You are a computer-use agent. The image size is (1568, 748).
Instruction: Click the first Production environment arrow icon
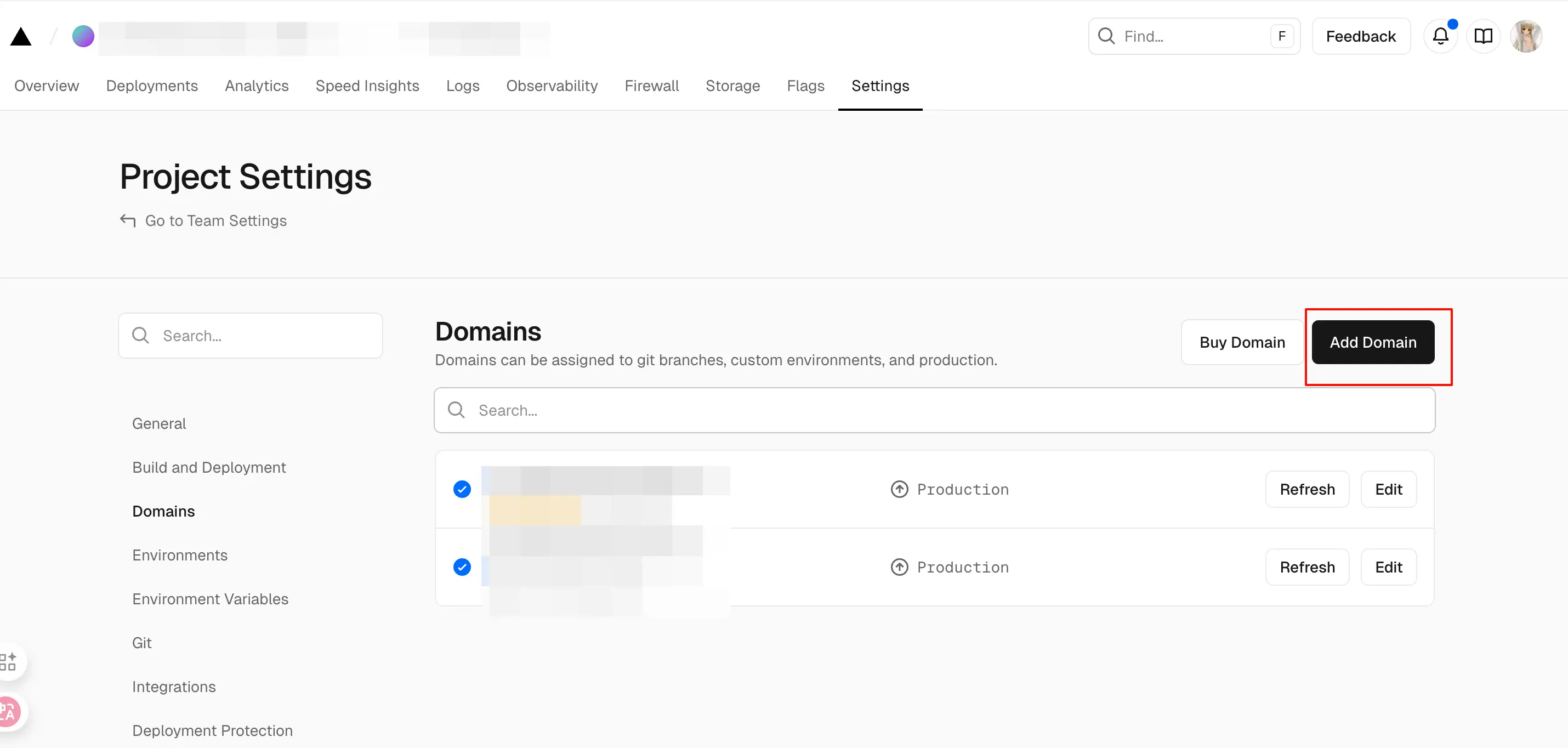point(899,489)
